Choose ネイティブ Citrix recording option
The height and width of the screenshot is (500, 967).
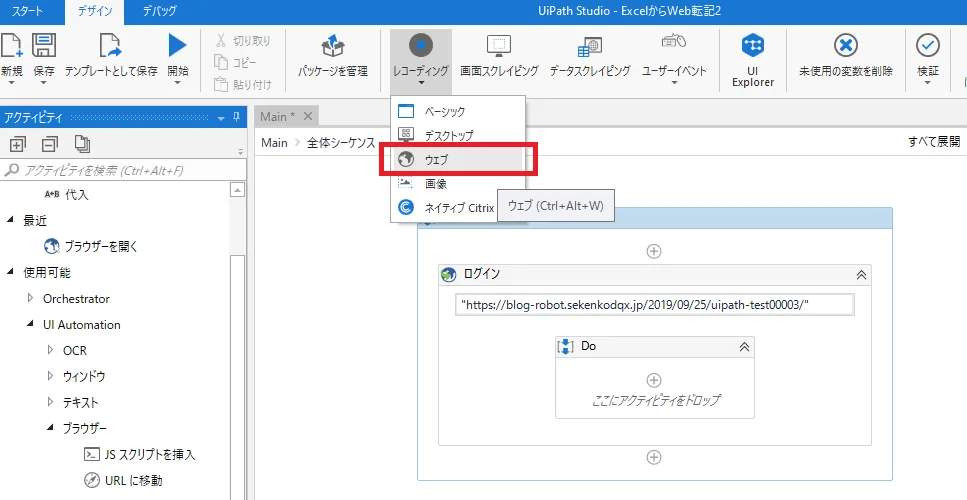click(x=458, y=208)
